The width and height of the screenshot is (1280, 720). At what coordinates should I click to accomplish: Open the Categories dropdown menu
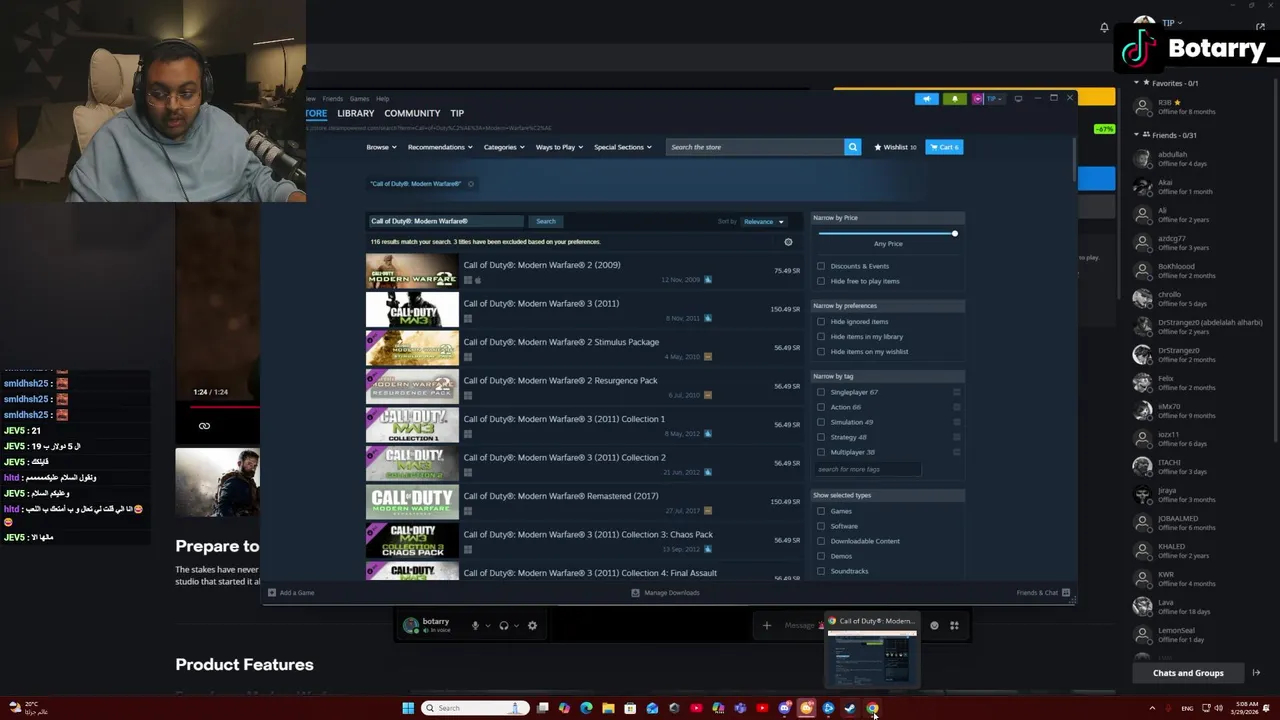click(x=504, y=147)
